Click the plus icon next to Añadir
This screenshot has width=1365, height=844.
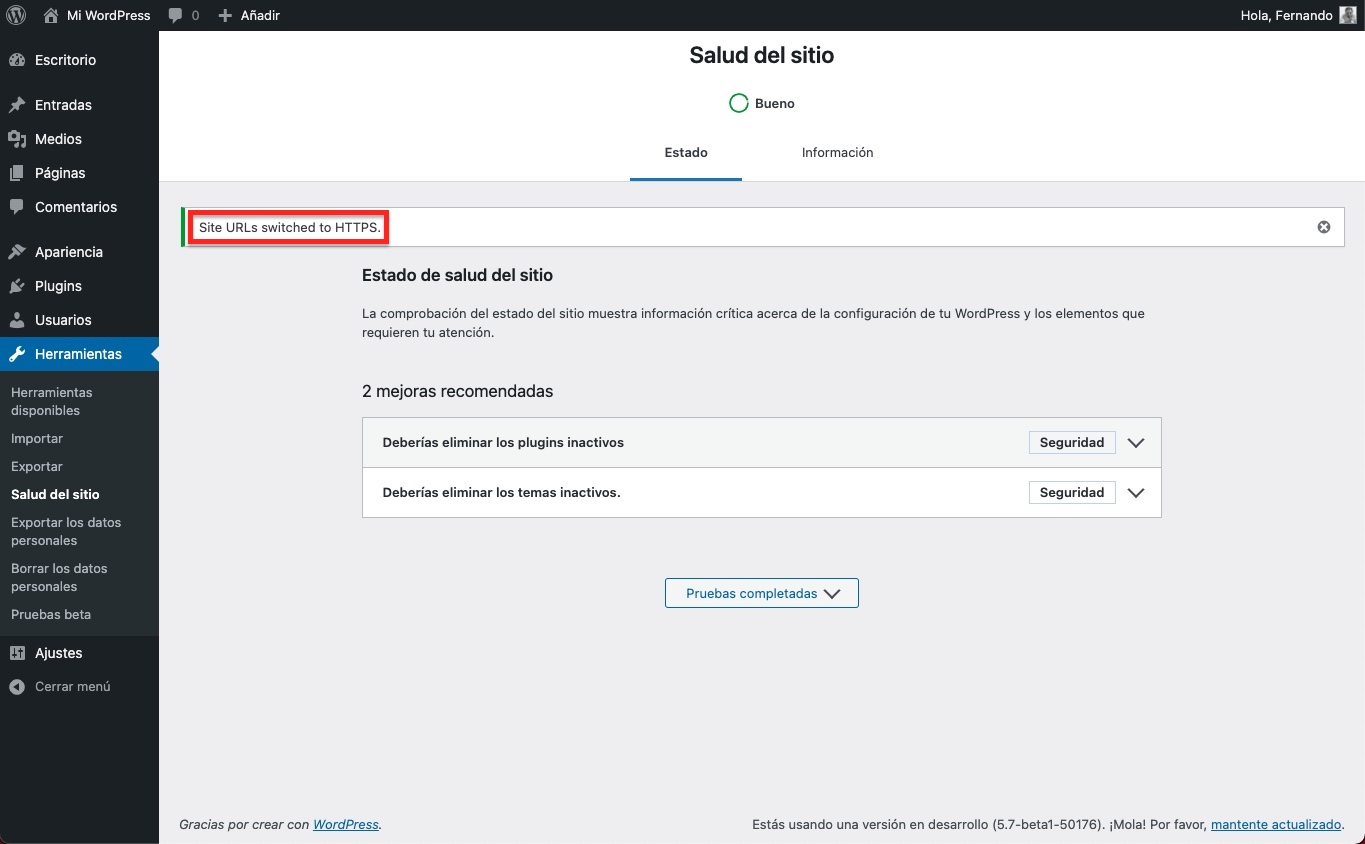pyautogui.click(x=225, y=15)
